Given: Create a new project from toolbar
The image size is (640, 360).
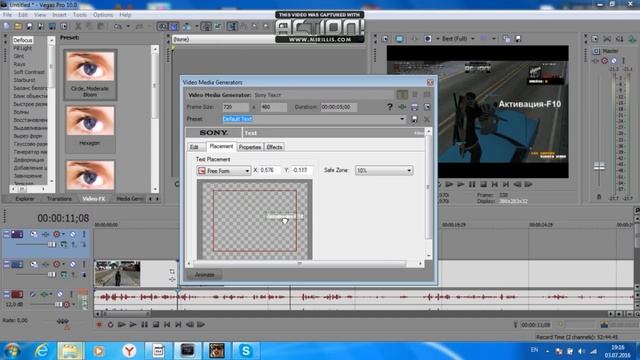Looking at the screenshot, I should [x=7, y=27].
